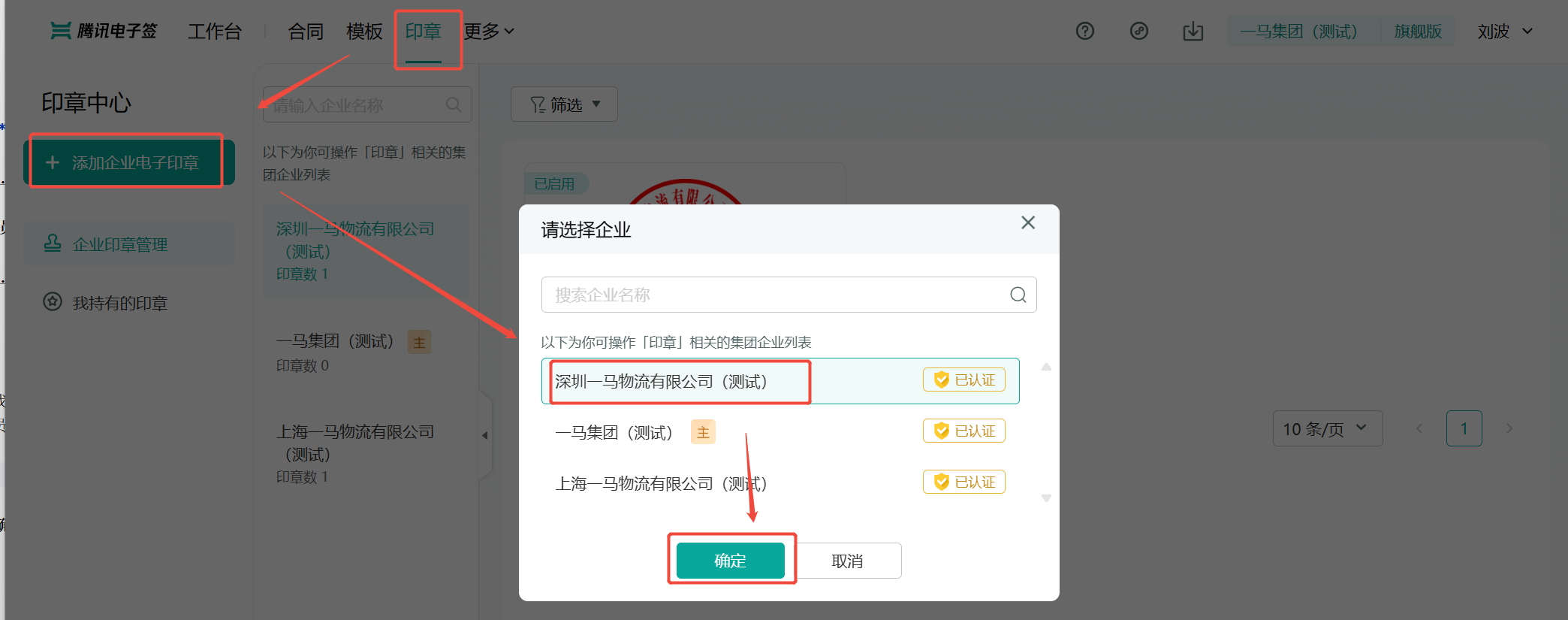Click the collapse arrow on company panel

(x=485, y=435)
